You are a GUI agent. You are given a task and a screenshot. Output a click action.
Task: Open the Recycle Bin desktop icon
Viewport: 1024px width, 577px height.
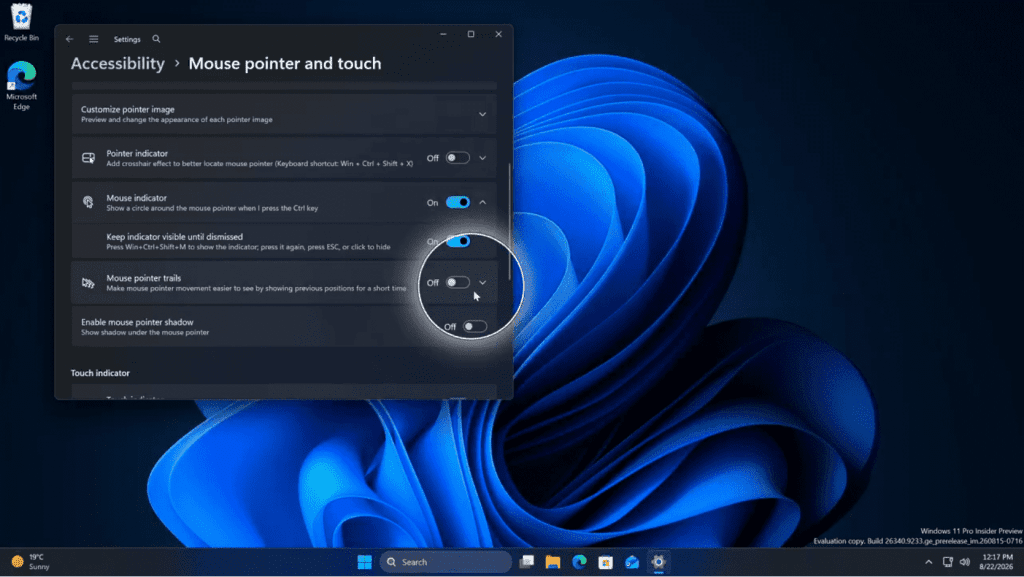(x=21, y=23)
